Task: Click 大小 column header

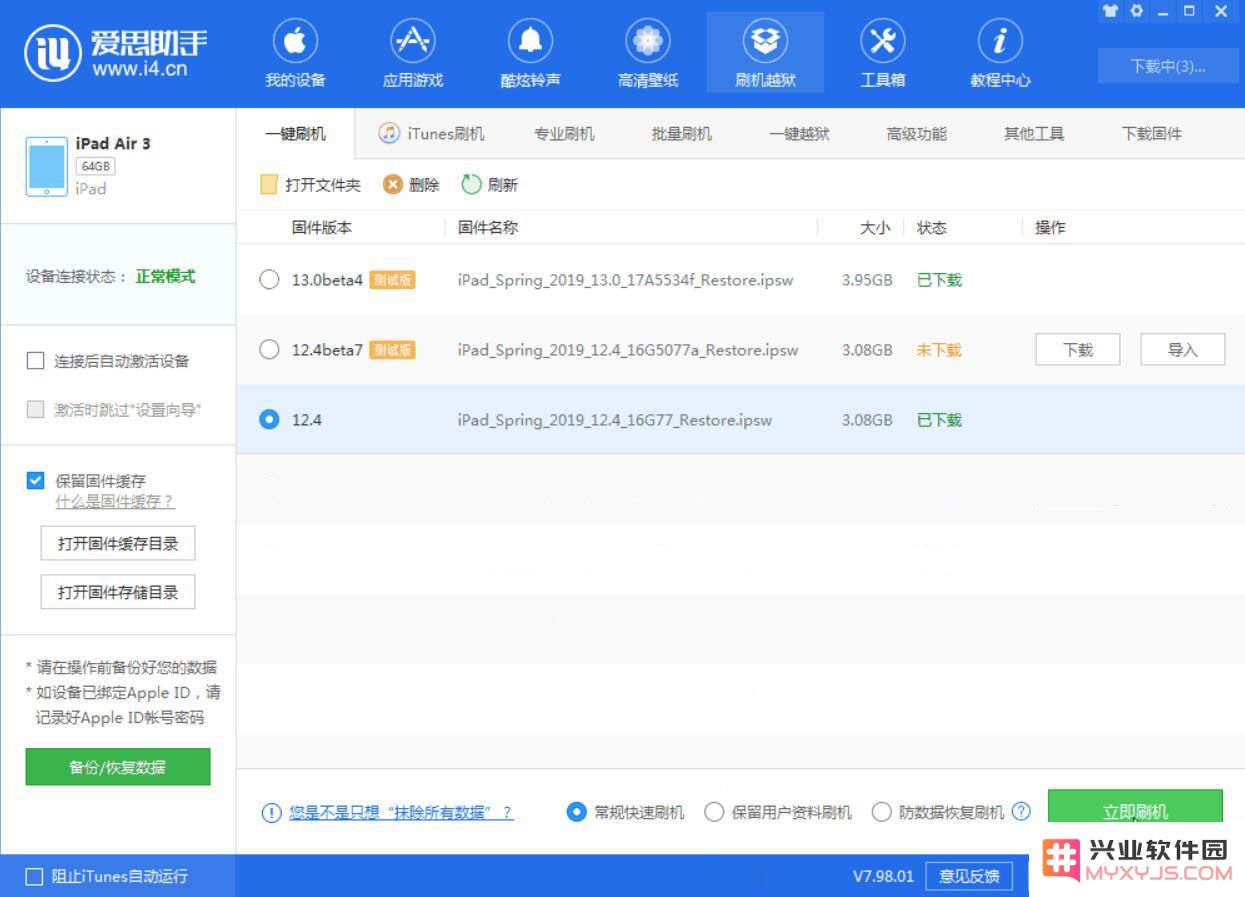Action: coord(875,228)
